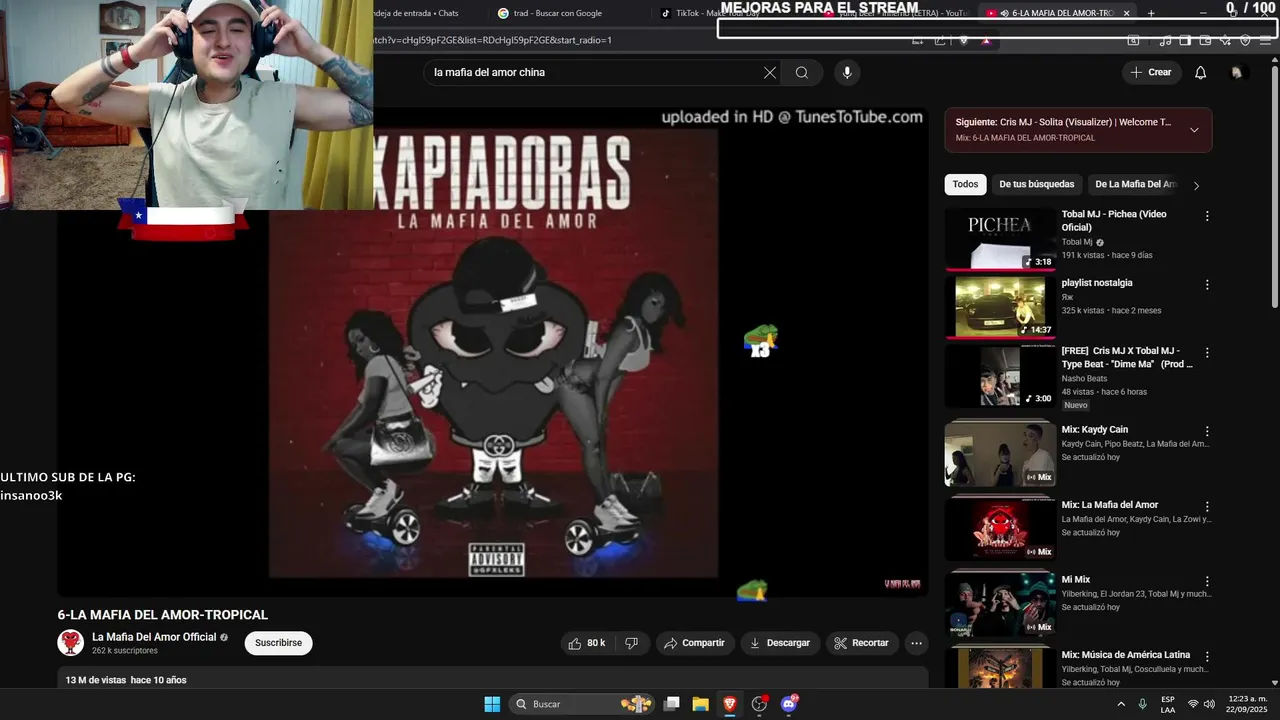Show more filter chips with arrow

point(1196,185)
